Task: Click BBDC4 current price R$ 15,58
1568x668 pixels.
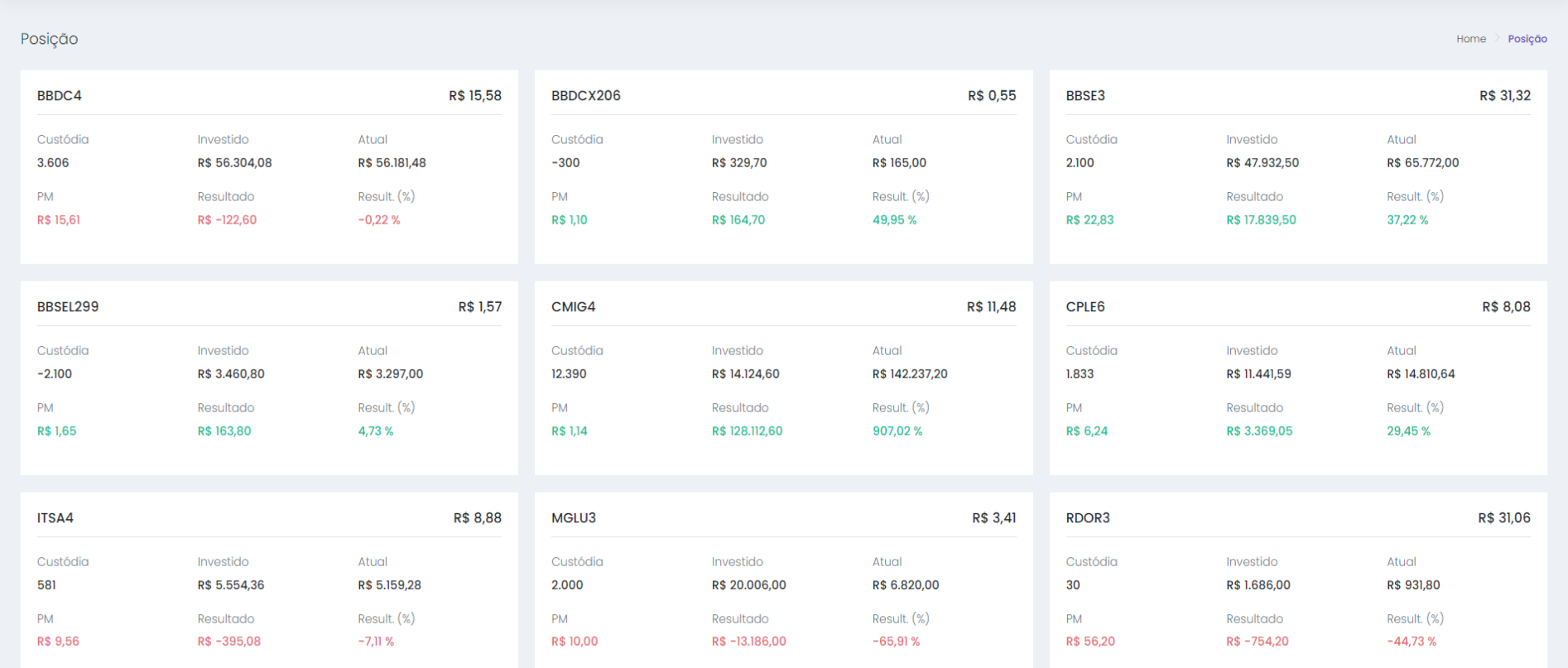Action: [475, 96]
